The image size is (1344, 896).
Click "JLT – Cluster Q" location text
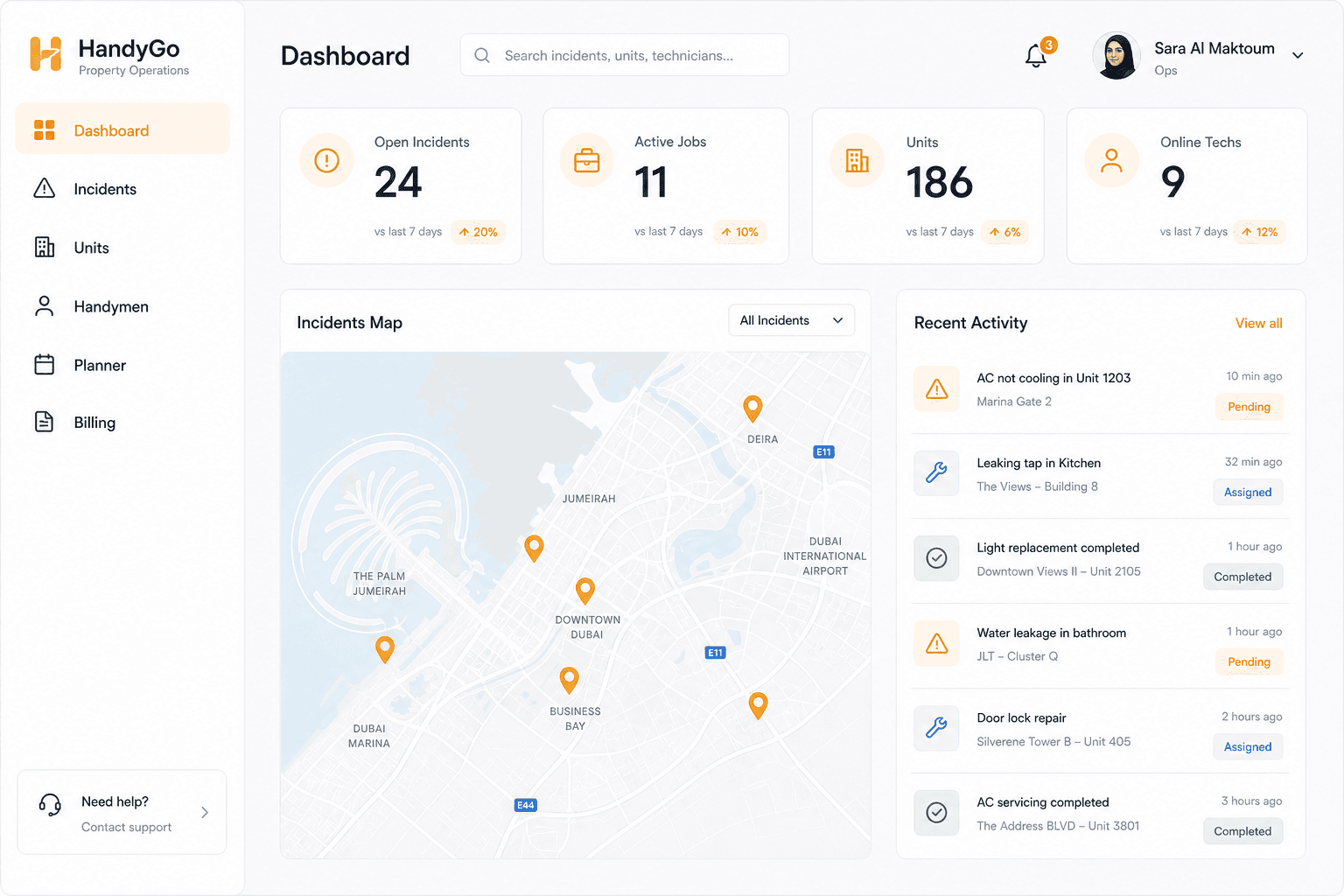pyautogui.click(x=1017, y=656)
